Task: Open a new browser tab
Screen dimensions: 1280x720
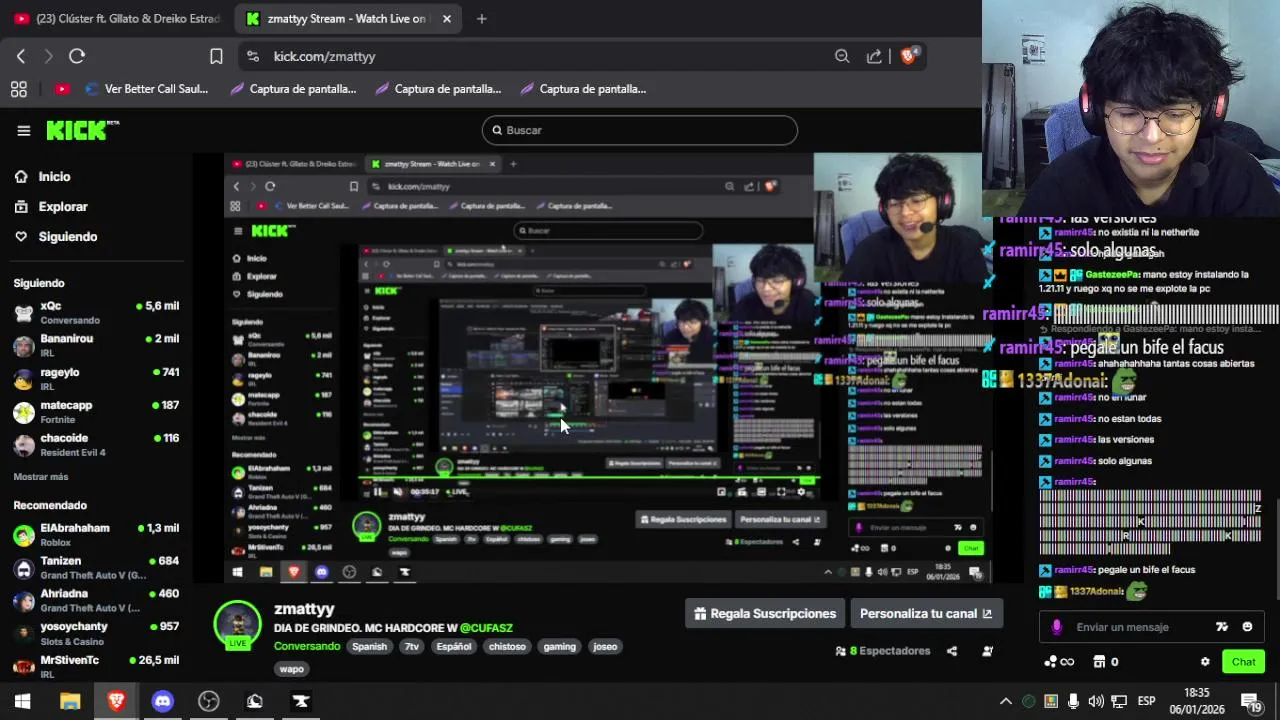Action: click(x=481, y=18)
